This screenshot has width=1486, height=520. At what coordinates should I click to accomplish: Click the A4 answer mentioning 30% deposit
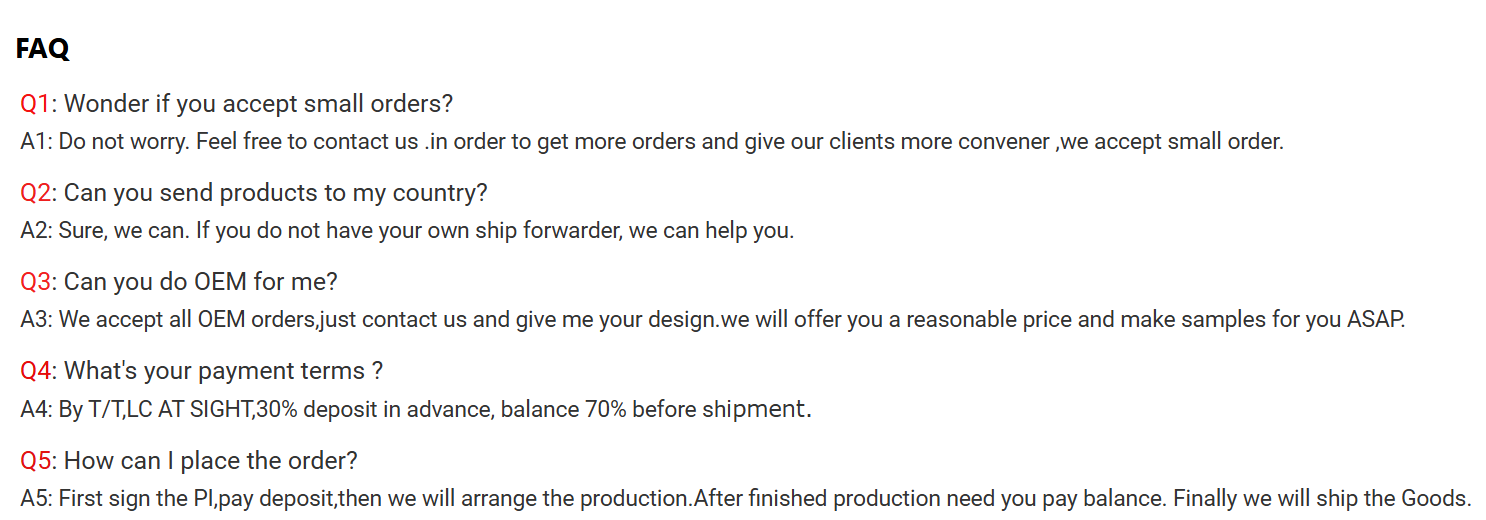(416, 408)
